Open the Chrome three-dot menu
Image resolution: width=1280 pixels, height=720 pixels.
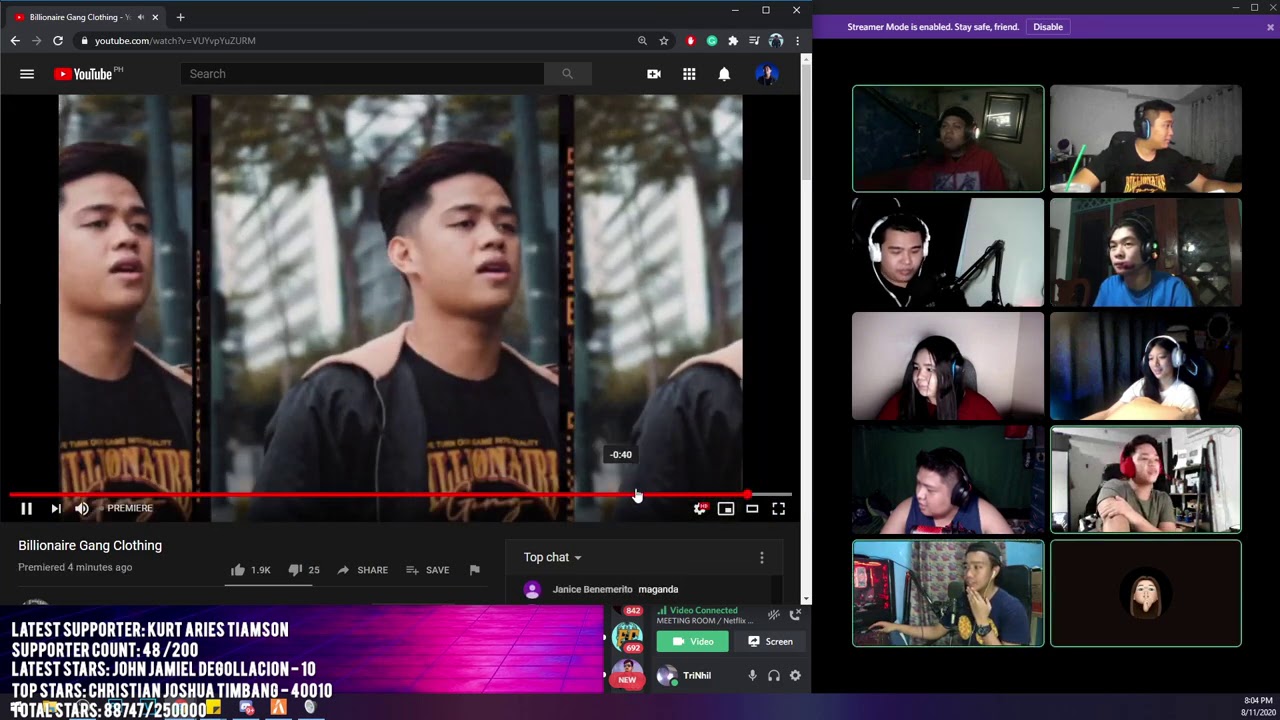click(x=797, y=41)
